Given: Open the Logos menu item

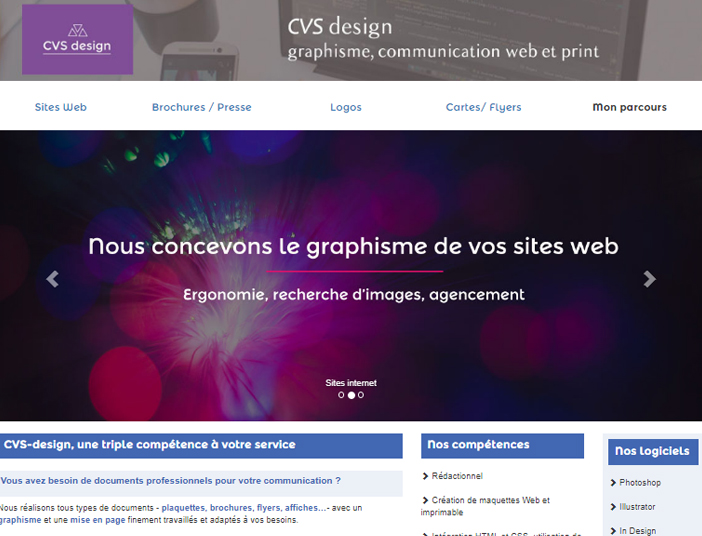Looking at the screenshot, I should (x=346, y=107).
